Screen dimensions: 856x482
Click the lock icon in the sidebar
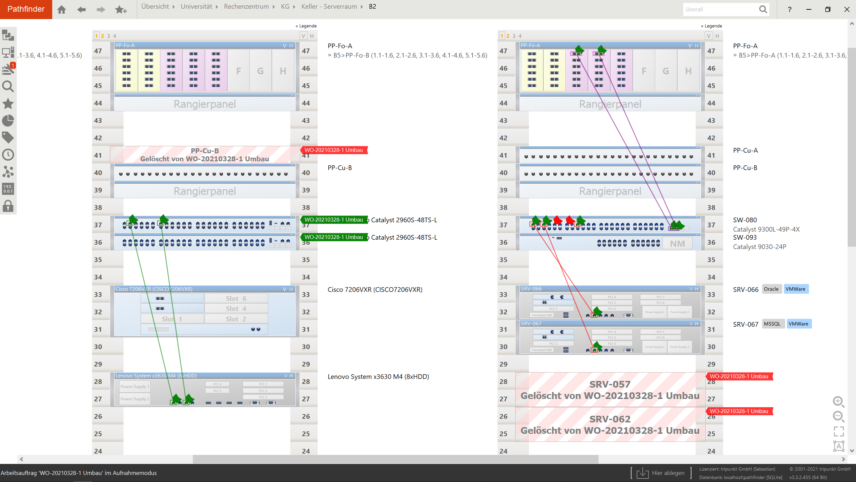(x=8, y=206)
